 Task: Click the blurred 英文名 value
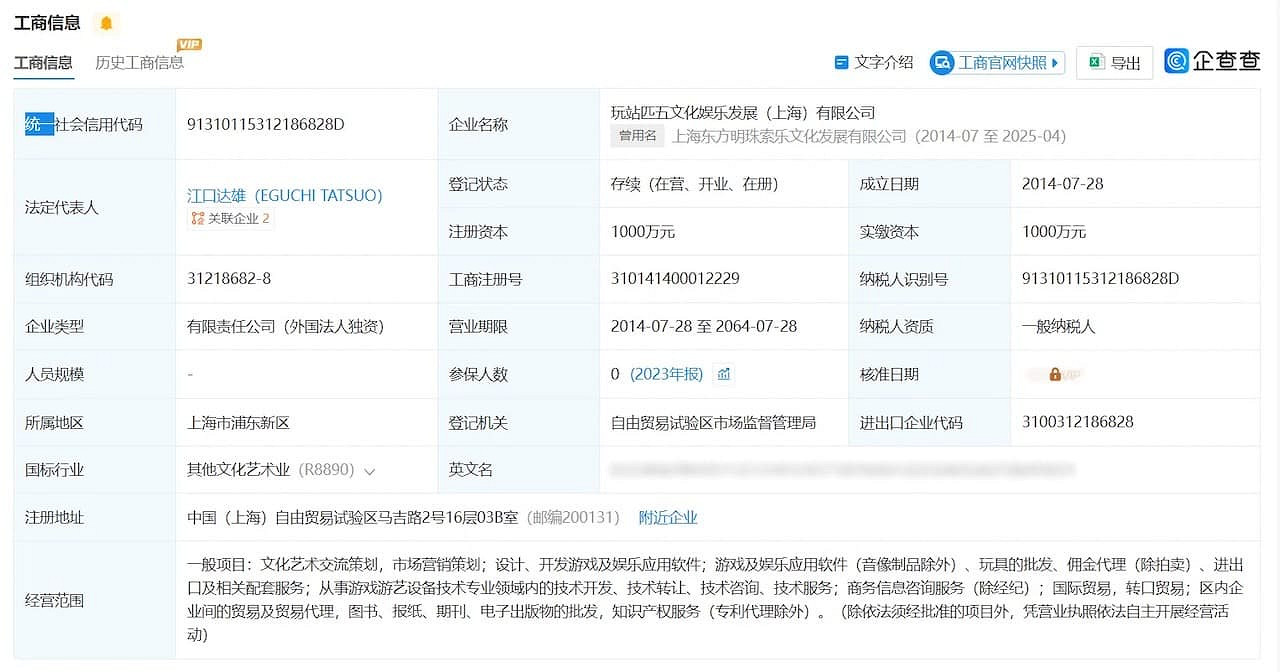point(842,469)
